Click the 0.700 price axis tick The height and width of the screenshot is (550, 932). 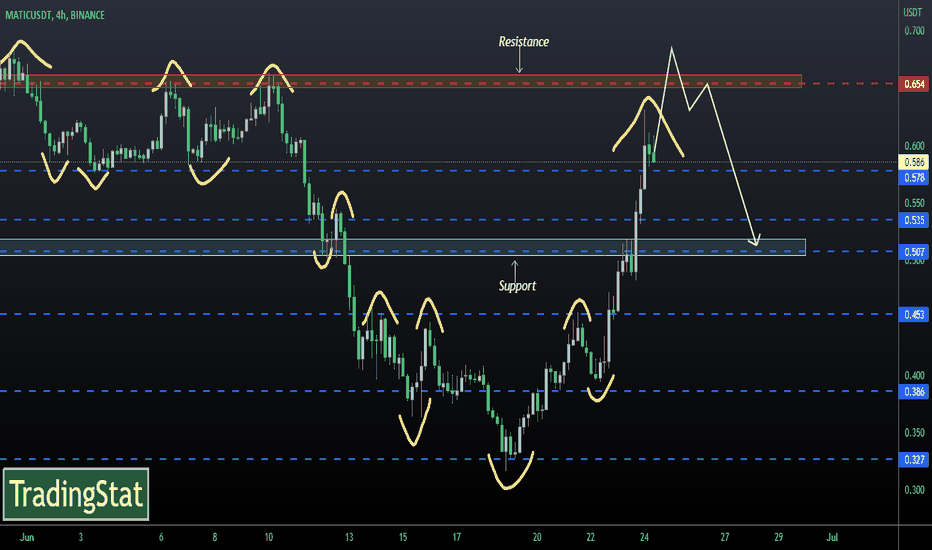[914, 30]
